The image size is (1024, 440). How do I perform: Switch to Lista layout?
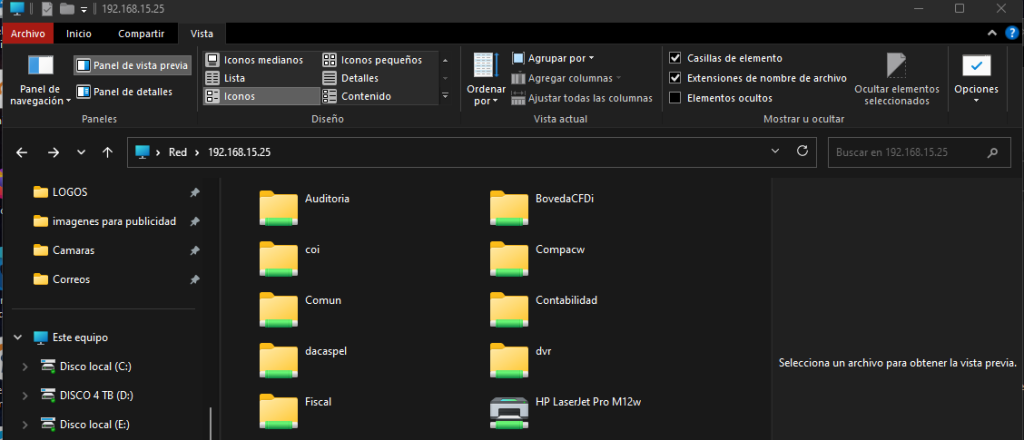point(225,78)
